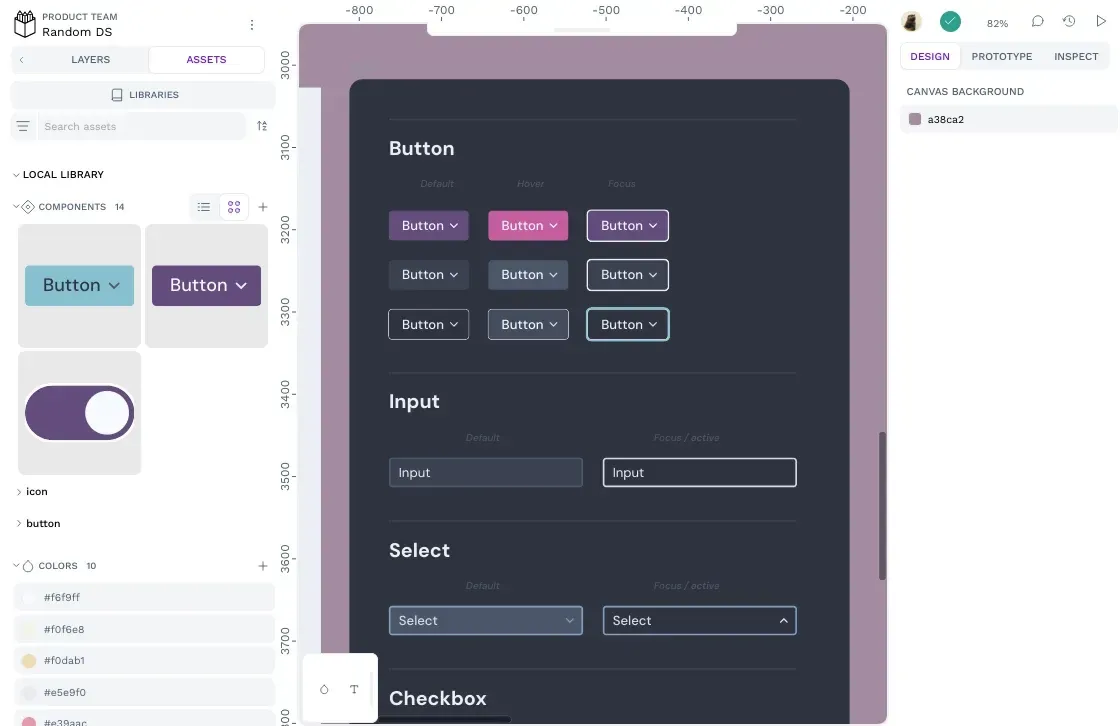Collapse the COLORS section
Screen dimensions: 1120x726
(x=16, y=566)
